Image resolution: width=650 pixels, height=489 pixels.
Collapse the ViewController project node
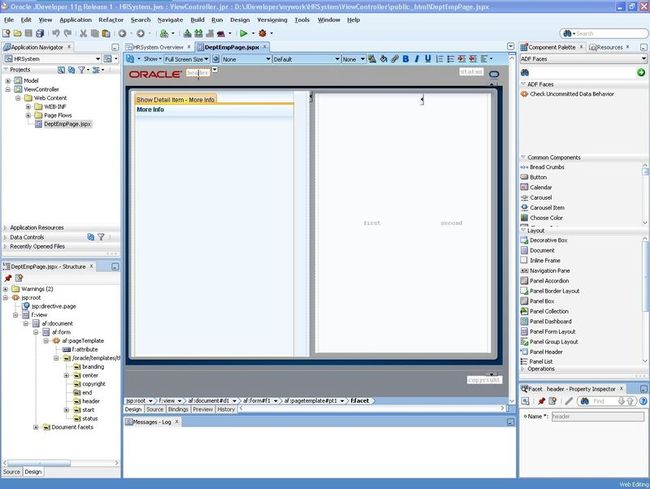(x=8, y=90)
